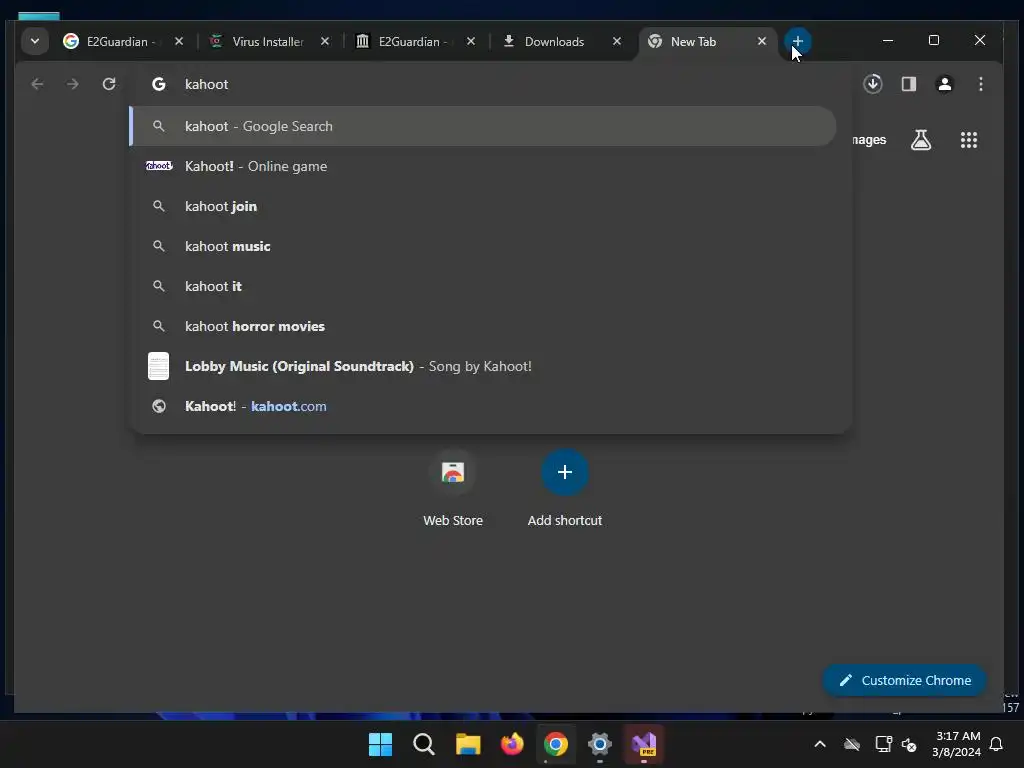Click the Customize Chrome button
This screenshot has width=1024, height=768.
pos(904,680)
